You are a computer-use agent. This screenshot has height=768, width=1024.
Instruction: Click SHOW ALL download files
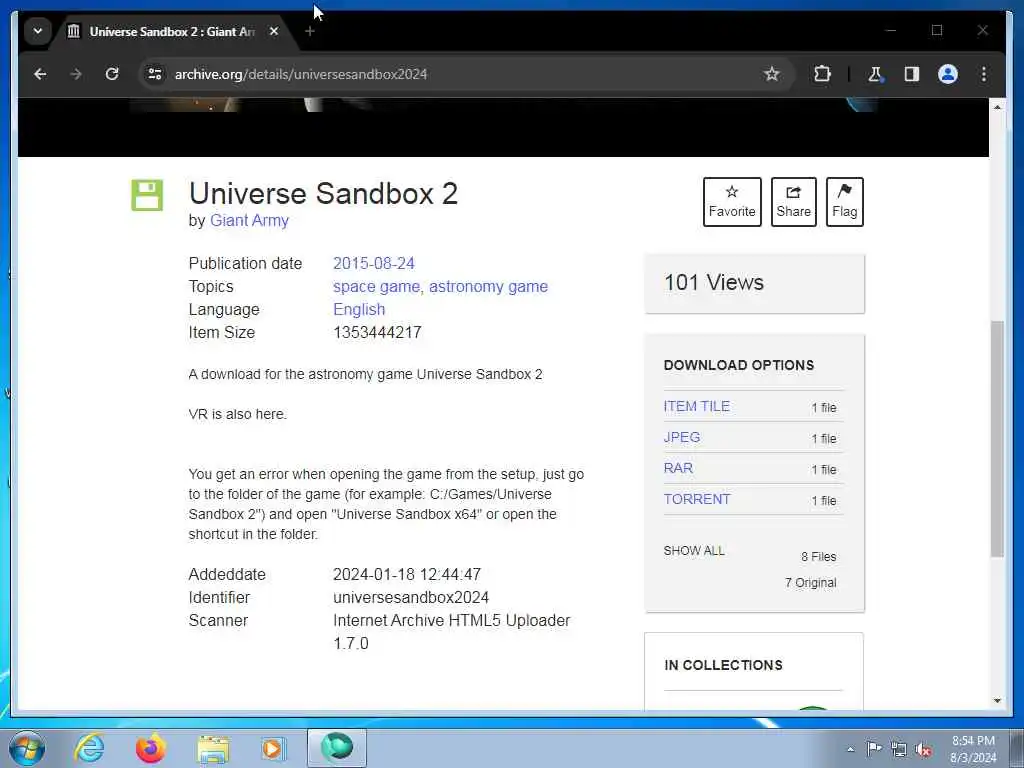pyautogui.click(x=694, y=551)
